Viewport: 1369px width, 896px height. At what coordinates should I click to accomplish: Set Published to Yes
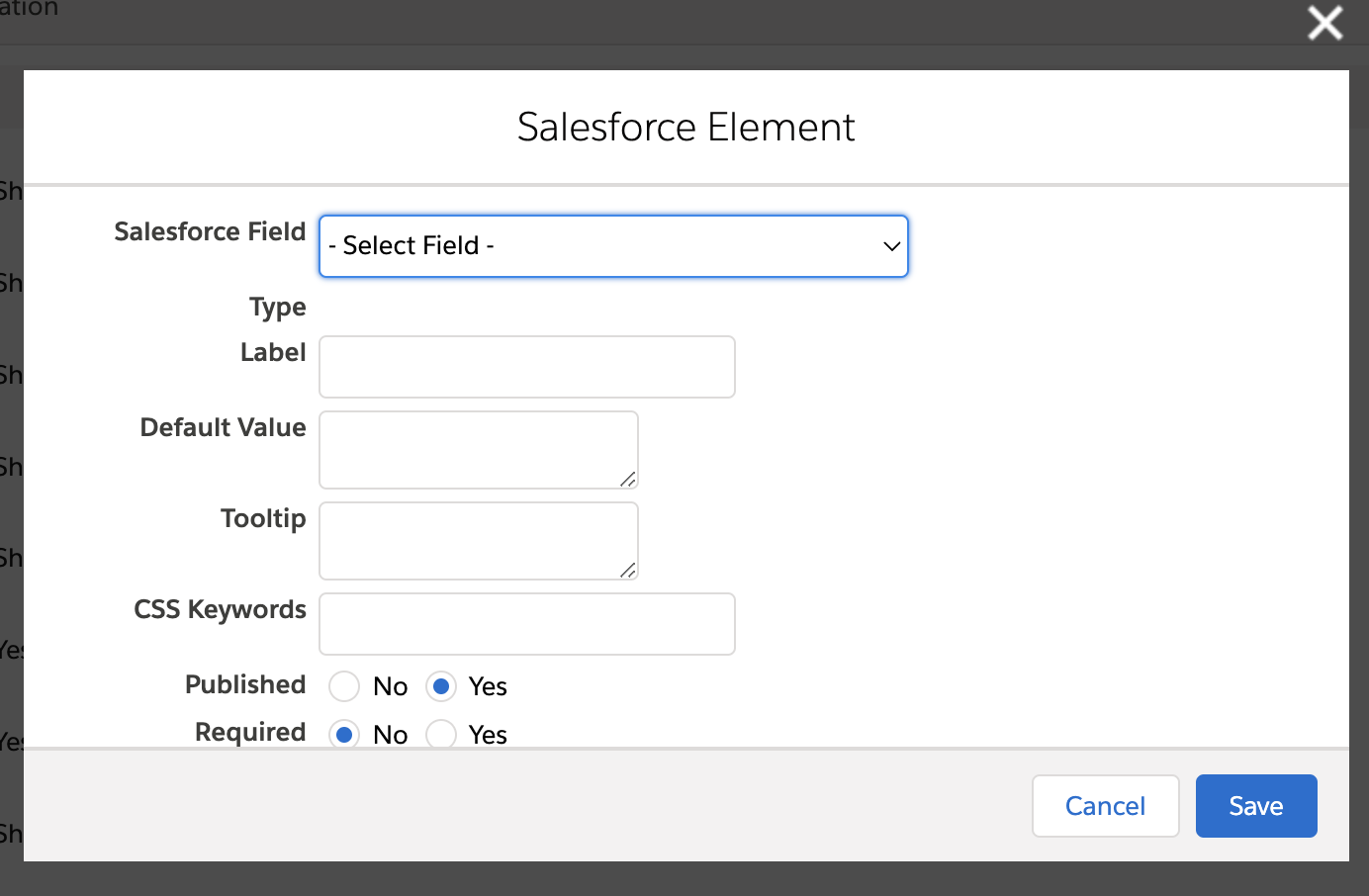[441, 686]
